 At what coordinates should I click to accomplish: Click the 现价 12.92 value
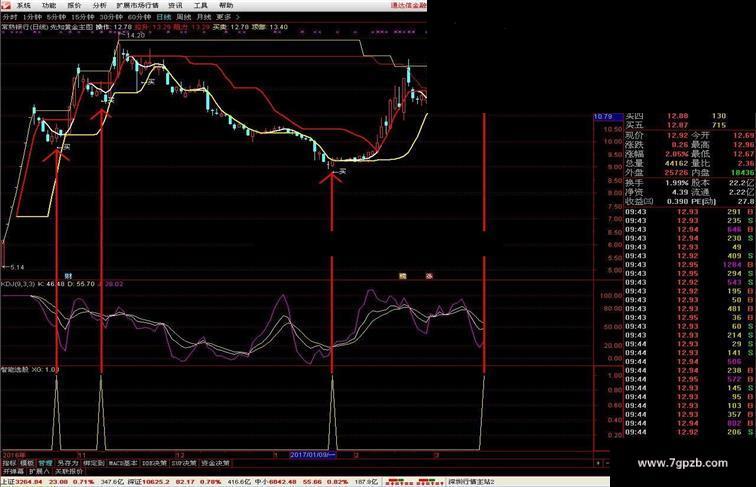pos(677,135)
